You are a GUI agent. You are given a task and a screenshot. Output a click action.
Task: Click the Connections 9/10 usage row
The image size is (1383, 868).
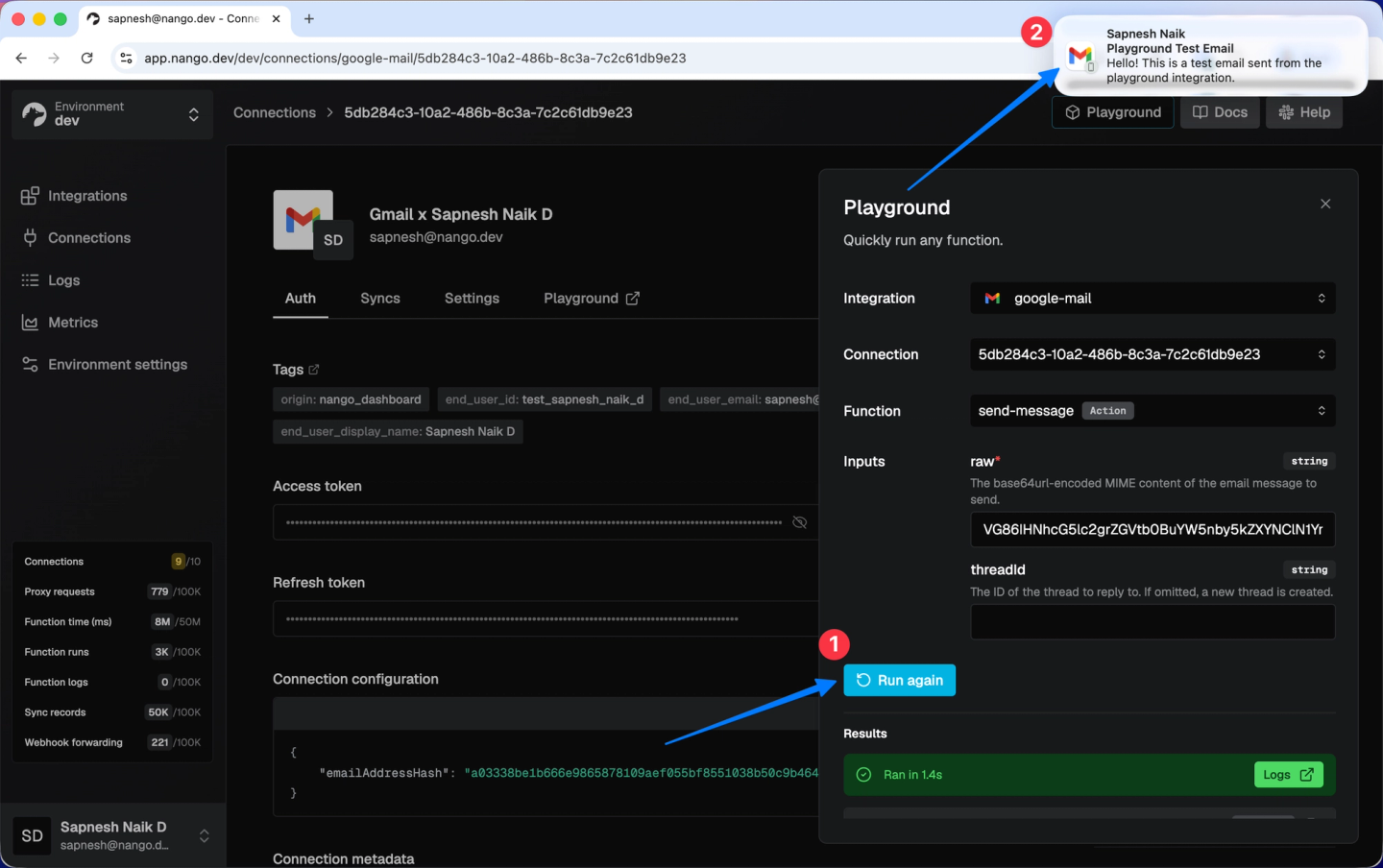coord(112,562)
